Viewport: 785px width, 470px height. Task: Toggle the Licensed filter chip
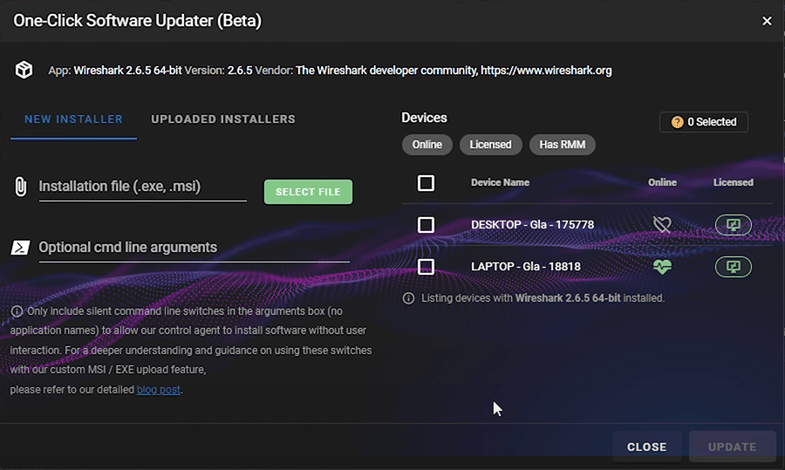pos(491,145)
